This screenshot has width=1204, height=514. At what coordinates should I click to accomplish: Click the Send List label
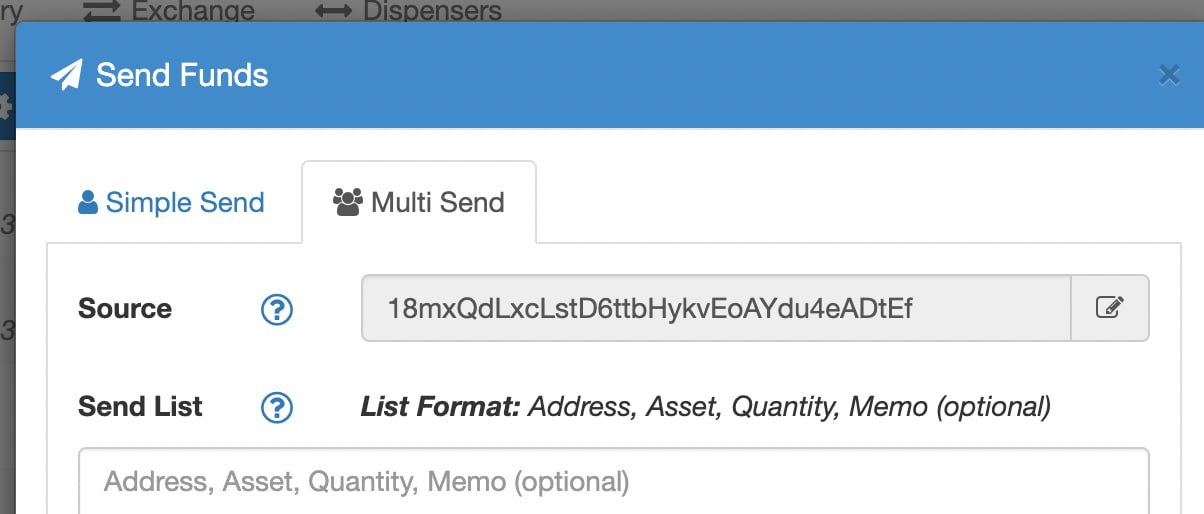(x=140, y=407)
